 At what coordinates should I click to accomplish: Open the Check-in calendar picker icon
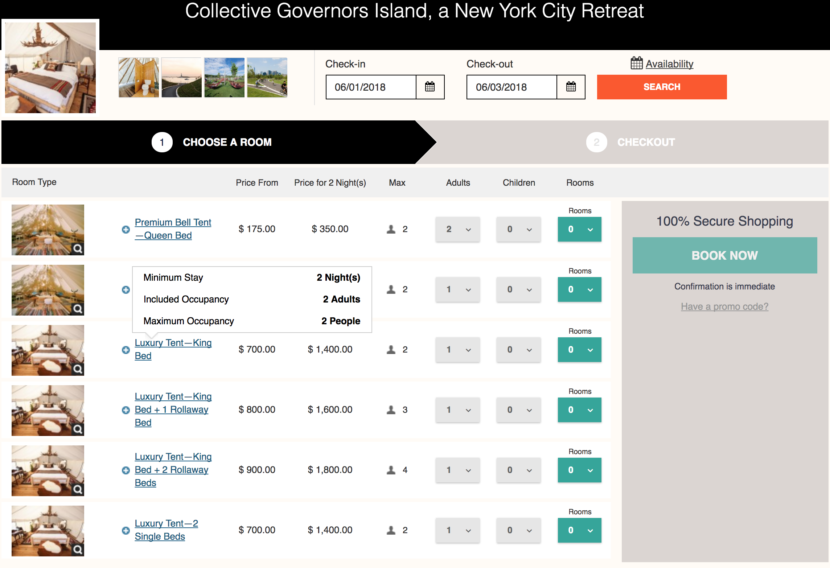click(x=430, y=87)
